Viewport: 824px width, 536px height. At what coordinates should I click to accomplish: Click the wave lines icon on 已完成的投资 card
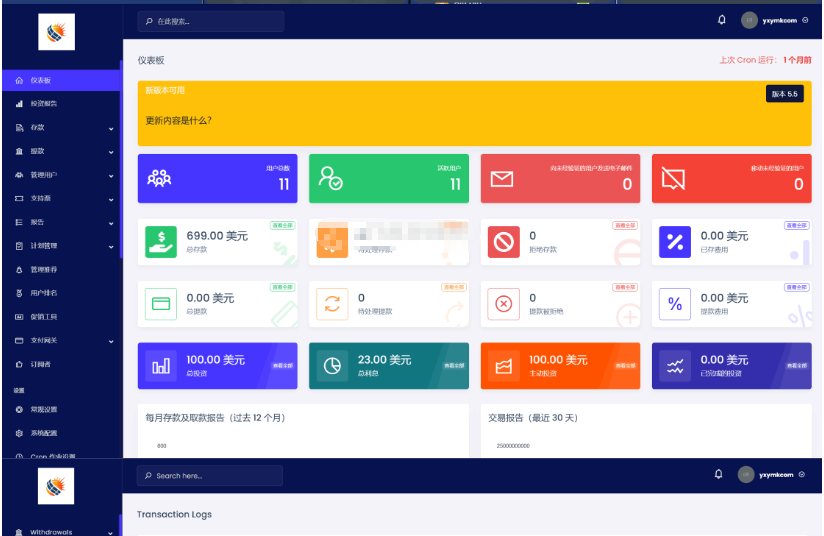(675, 366)
